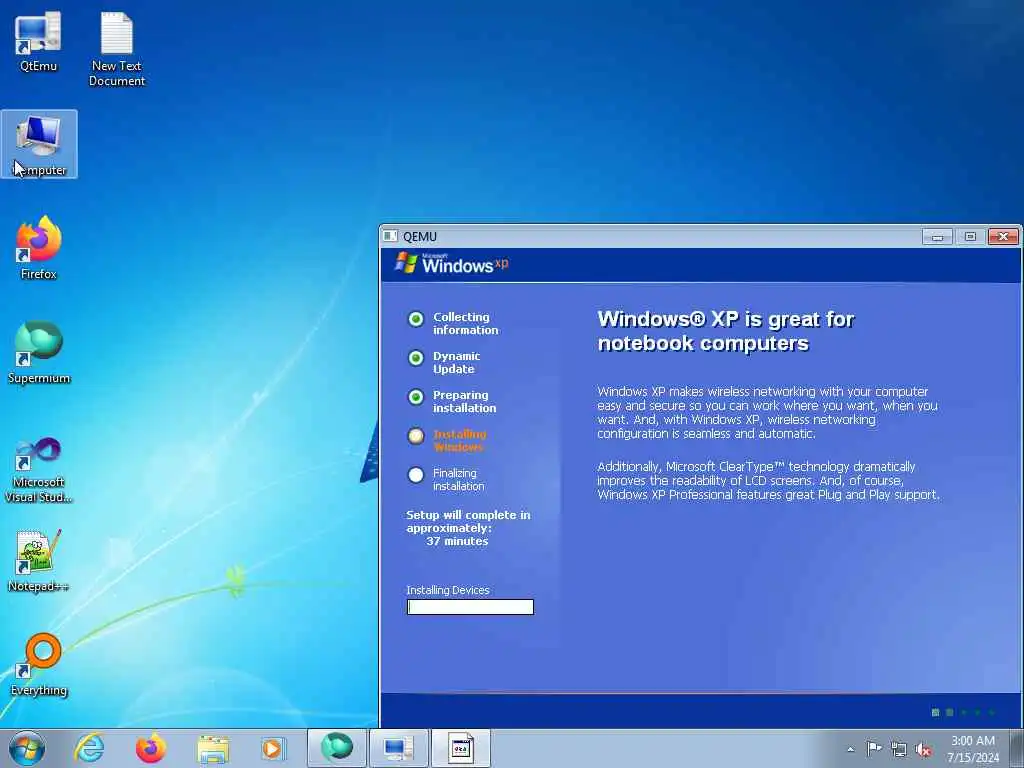Image resolution: width=1024 pixels, height=768 pixels.
Task: Launch the Firefox desktop shortcut
Action: pyautogui.click(x=39, y=248)
